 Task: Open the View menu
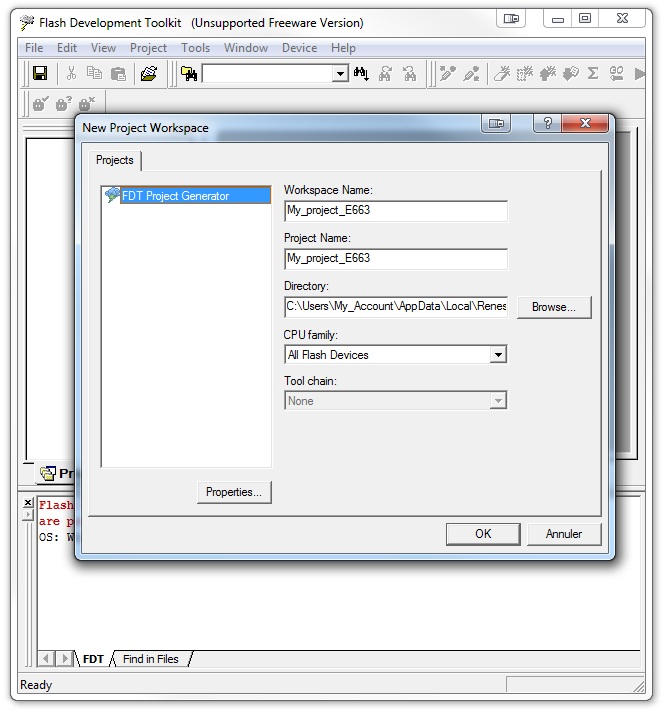[x=103, y=48]
